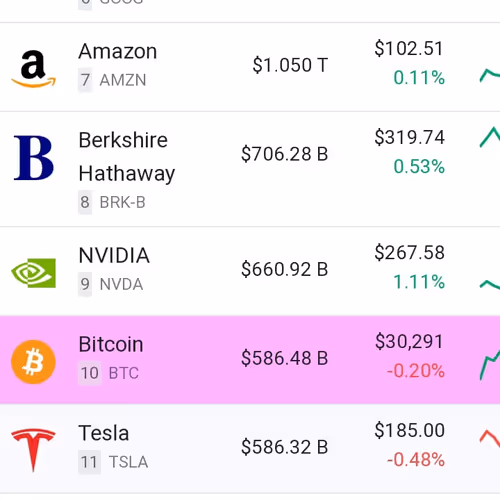The image size is (500, 500).
Task: Click NVIDIA's $660.92 B market cap
Action: pyautogui.click(x=285, y=269)
